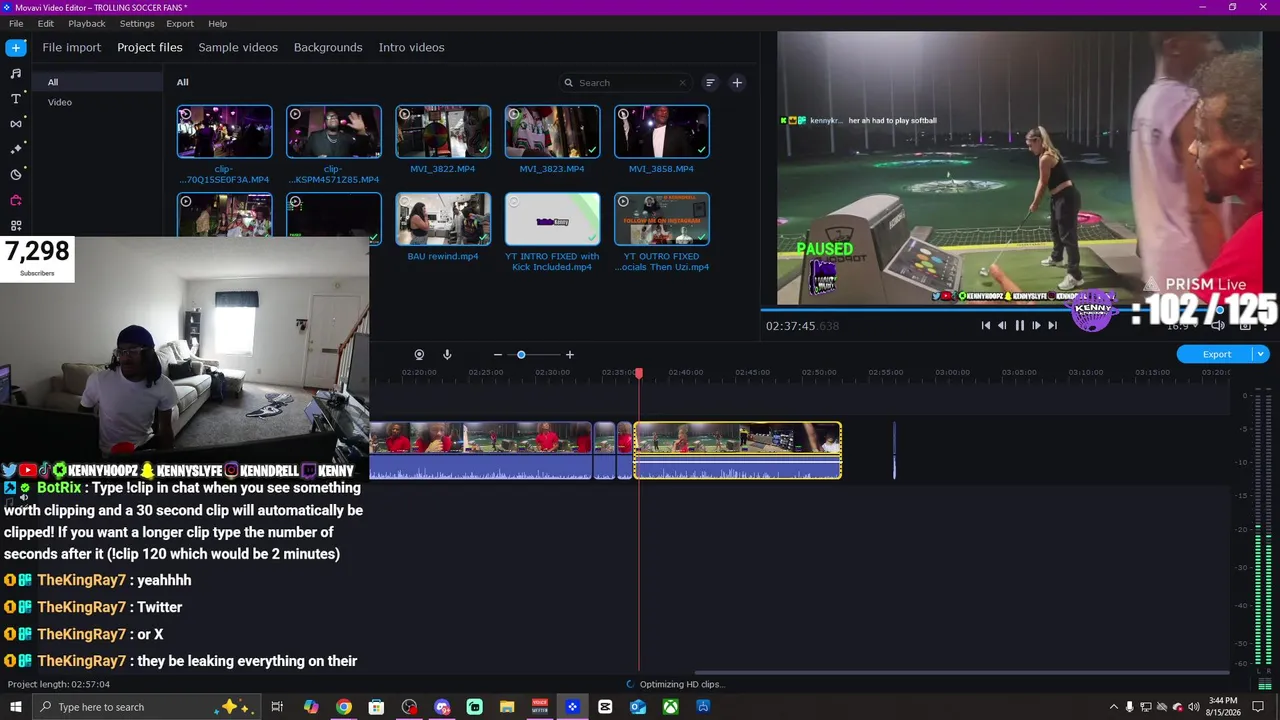The height and width of the screenshot is (720, 1280).
Task: Click the Export button
Action: (1216, 354)
